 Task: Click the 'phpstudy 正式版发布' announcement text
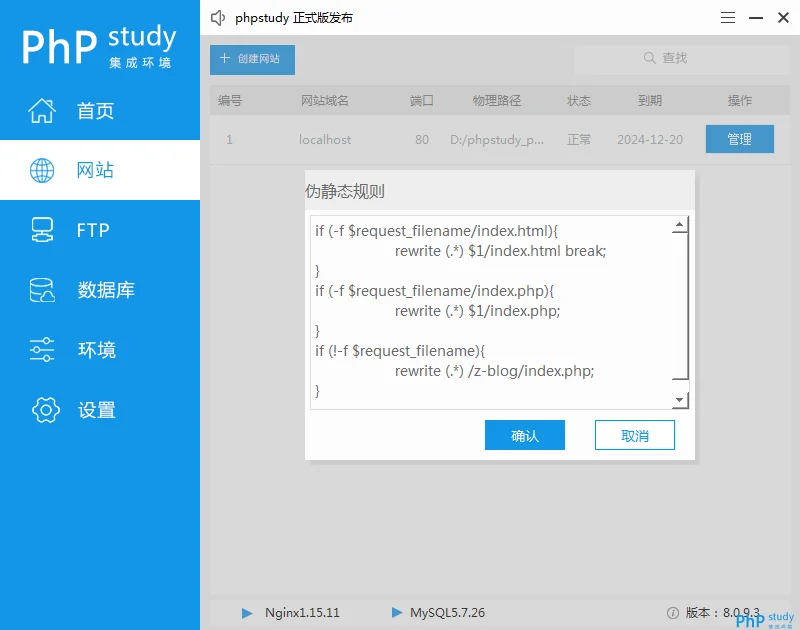pyautogui.click(x=294, y=18)
